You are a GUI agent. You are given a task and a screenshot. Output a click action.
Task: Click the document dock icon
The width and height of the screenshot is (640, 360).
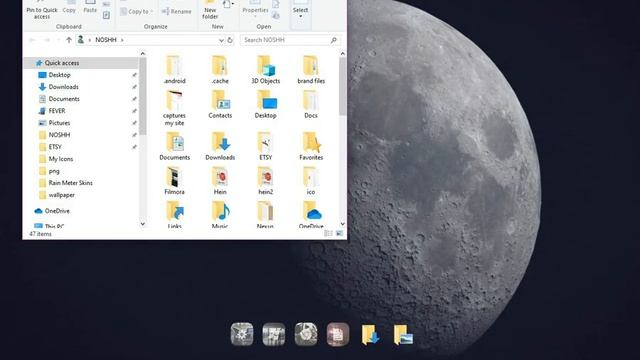point(338,334)
